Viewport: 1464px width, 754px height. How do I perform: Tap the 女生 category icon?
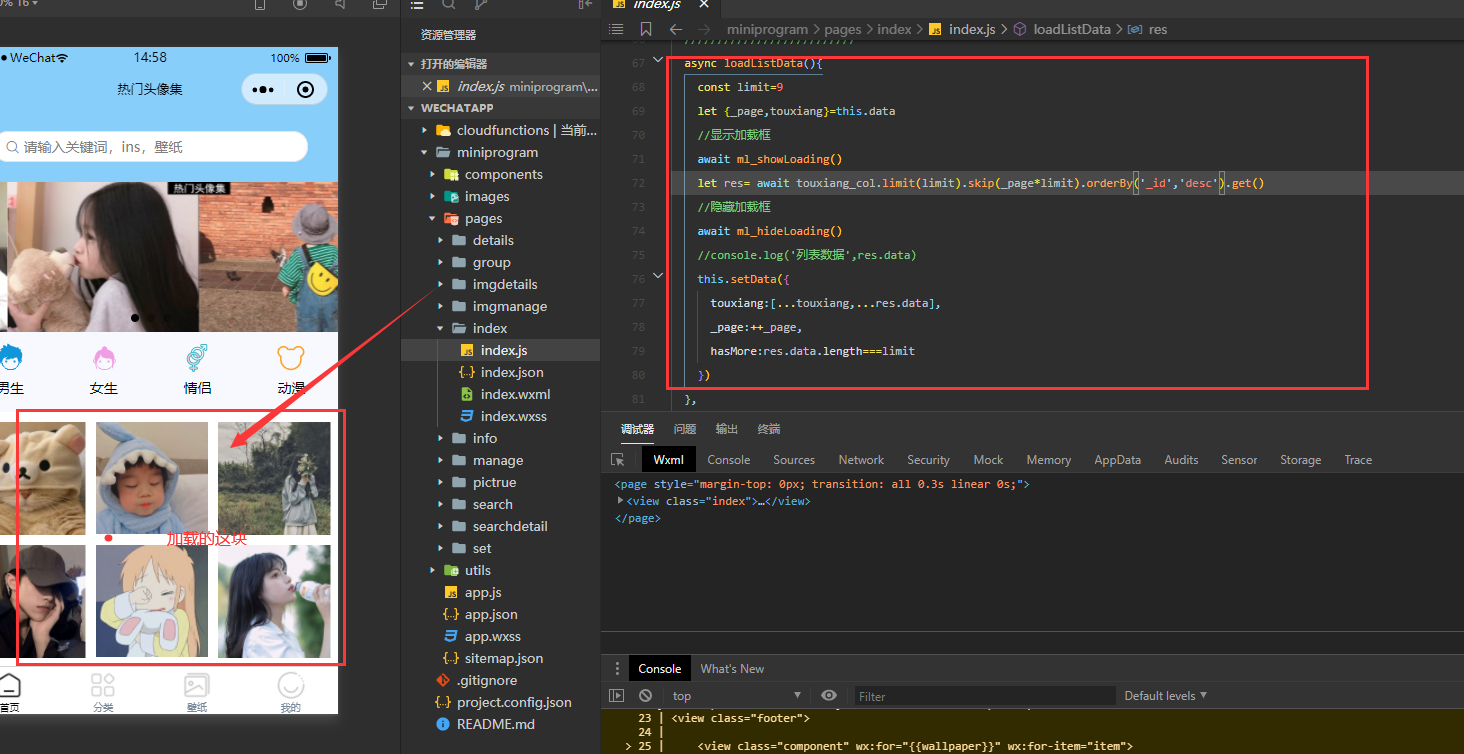[104, 358]
